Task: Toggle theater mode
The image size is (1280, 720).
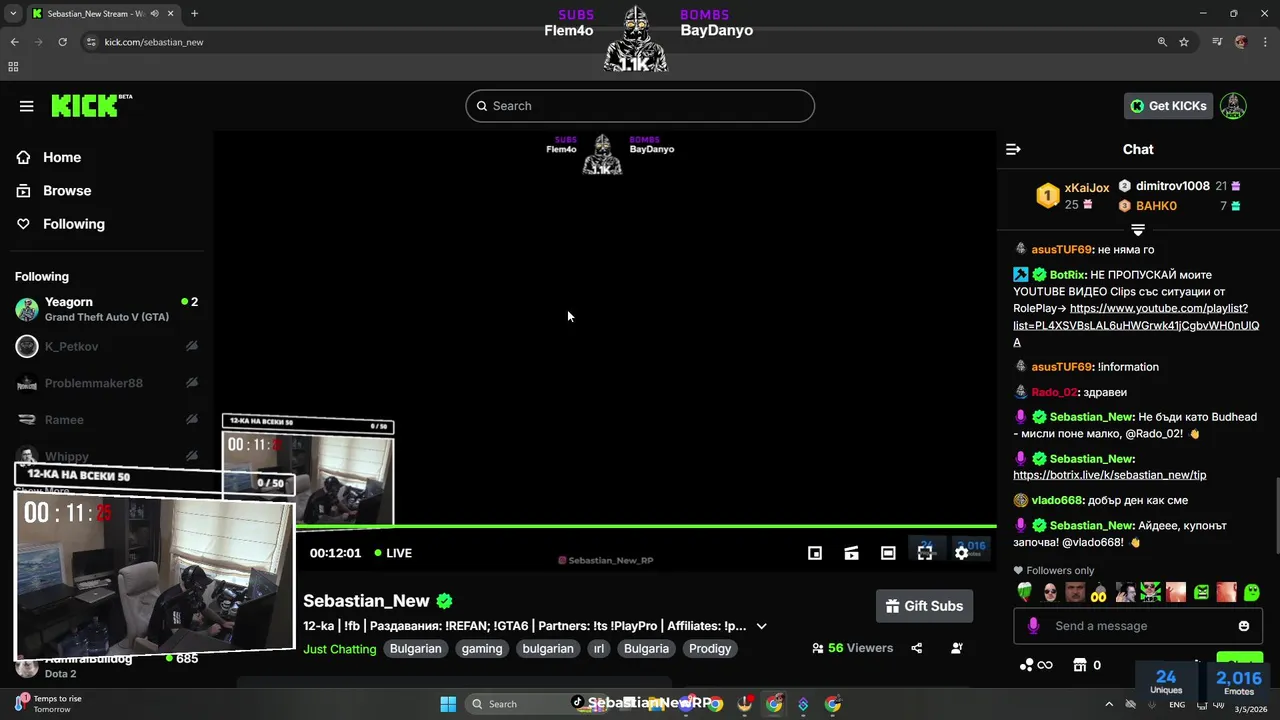Action: click(888, 553)
